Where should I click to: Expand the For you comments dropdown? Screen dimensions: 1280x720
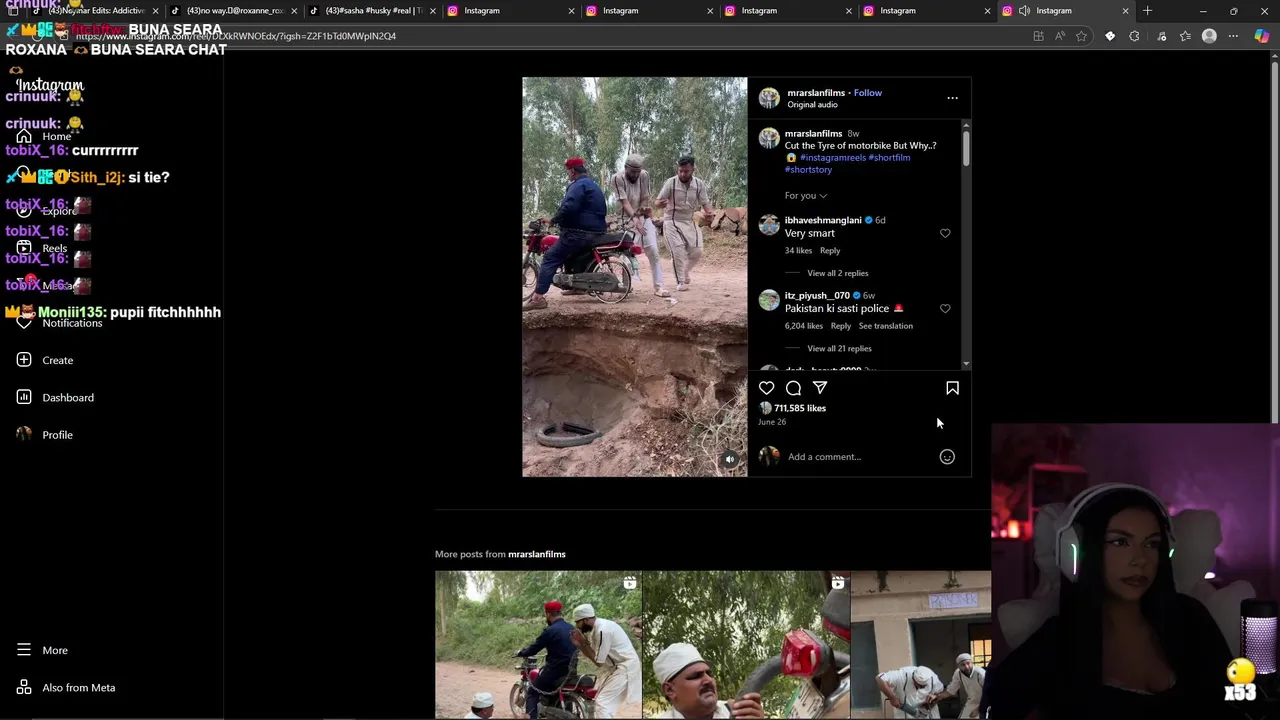(x=806, y=196)
